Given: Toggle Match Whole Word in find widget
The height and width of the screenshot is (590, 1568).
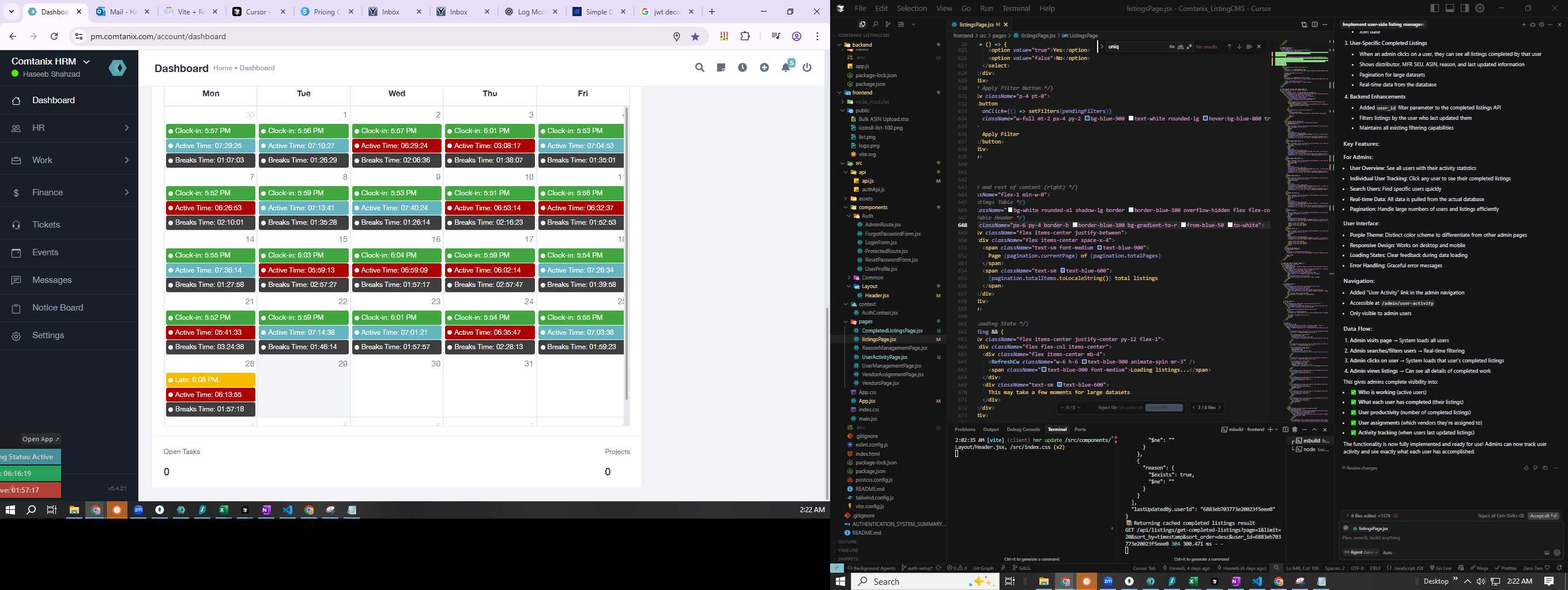Looking at the screenshot, I should (x=1180, y=46).
